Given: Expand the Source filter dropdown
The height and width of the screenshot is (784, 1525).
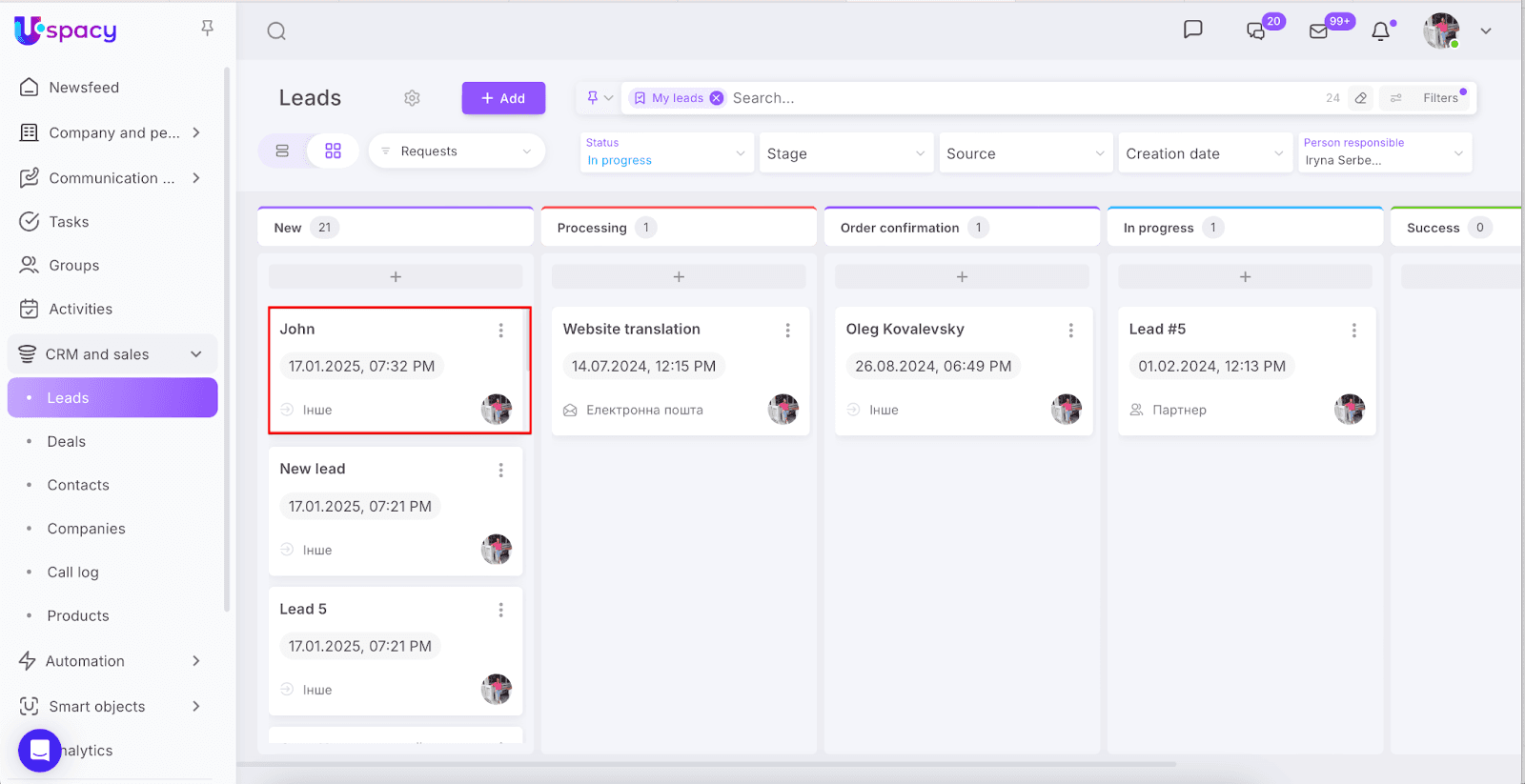Looking at the screenshot, I should click(1025, 153).
